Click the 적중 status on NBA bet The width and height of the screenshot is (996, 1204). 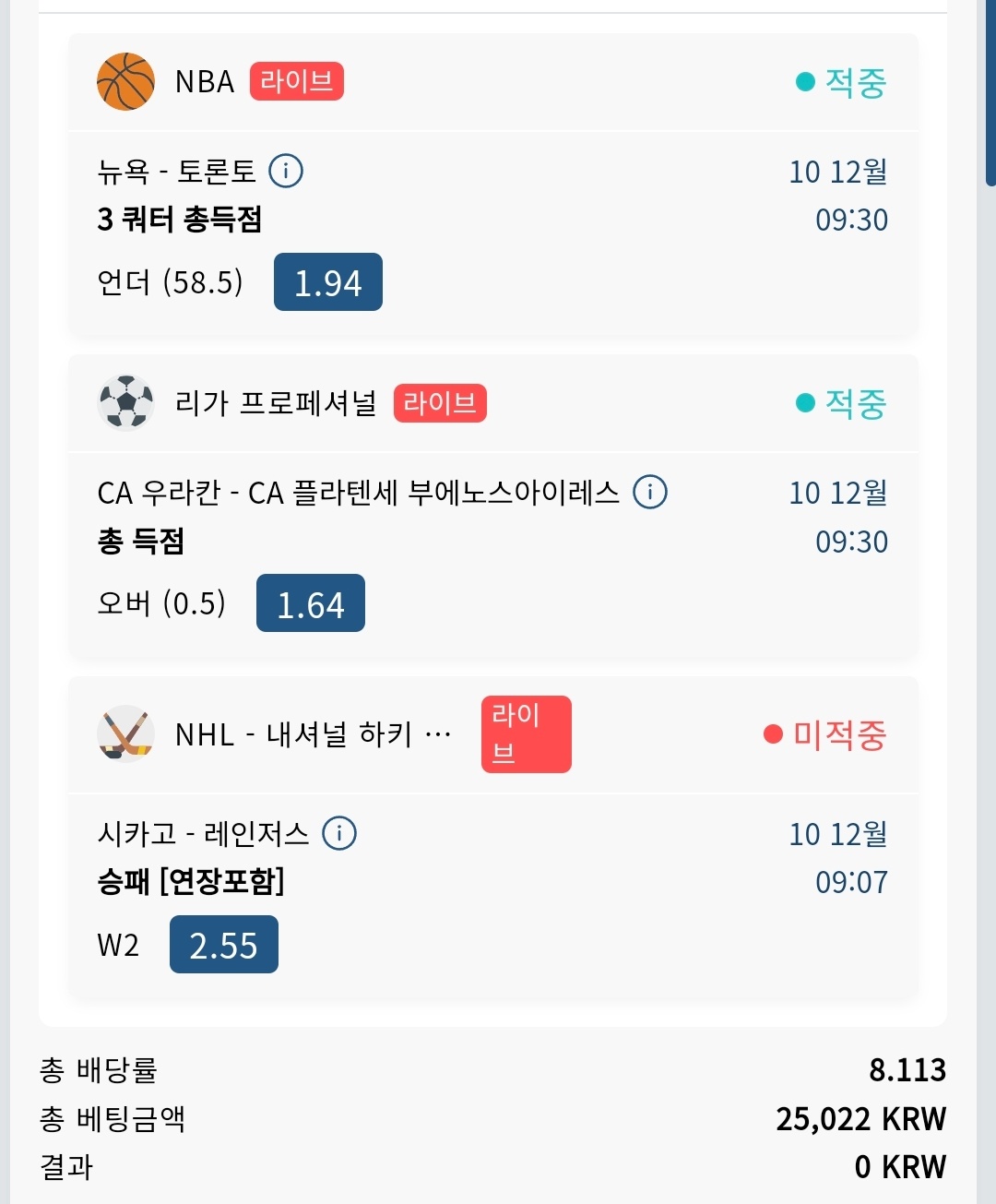point(841,82)
